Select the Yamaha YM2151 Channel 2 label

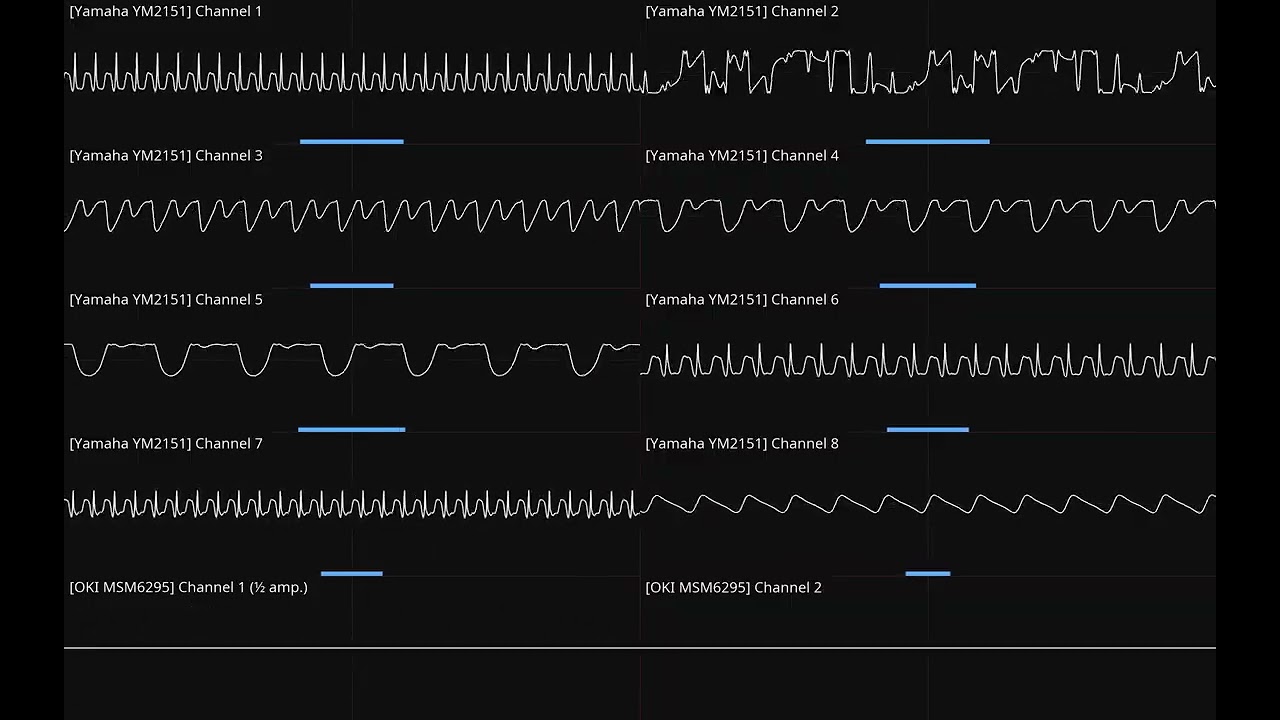(742, 12)
